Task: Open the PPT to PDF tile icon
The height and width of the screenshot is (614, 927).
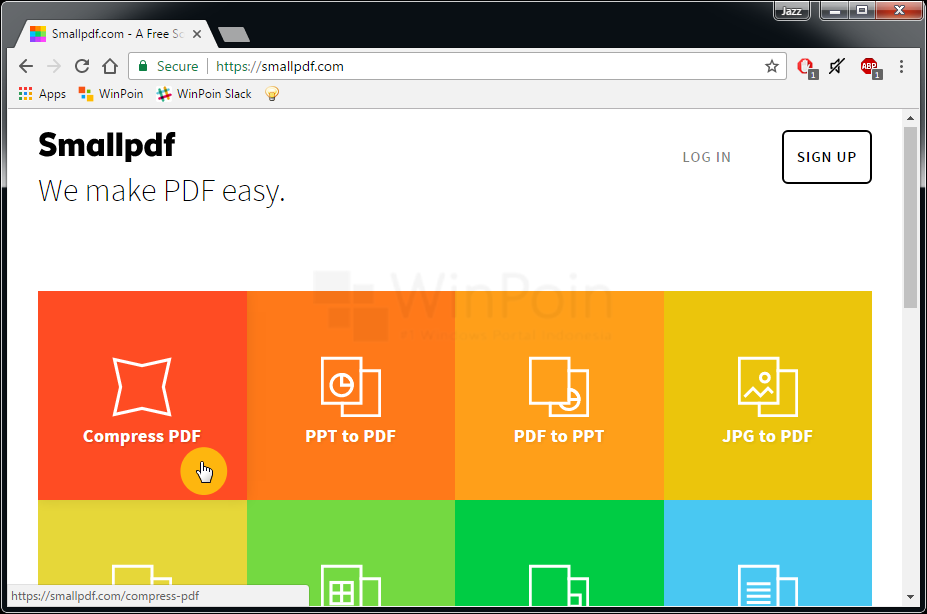Action: (x=351, y=386)
